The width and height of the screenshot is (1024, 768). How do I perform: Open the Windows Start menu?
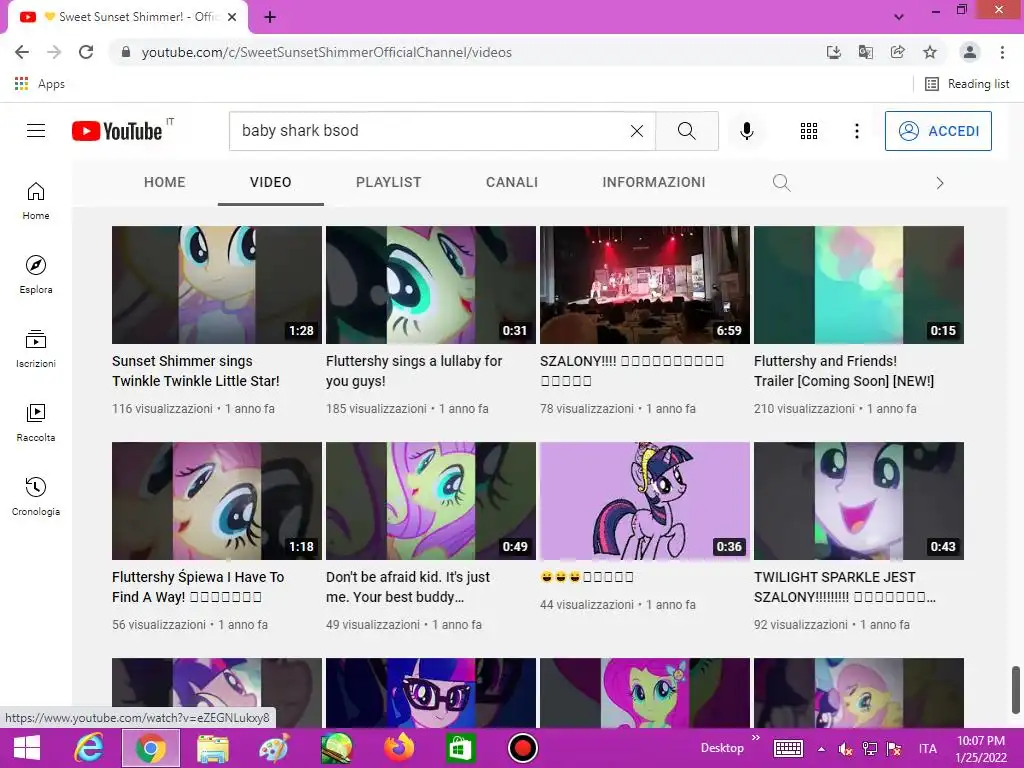tap(27, 748)
